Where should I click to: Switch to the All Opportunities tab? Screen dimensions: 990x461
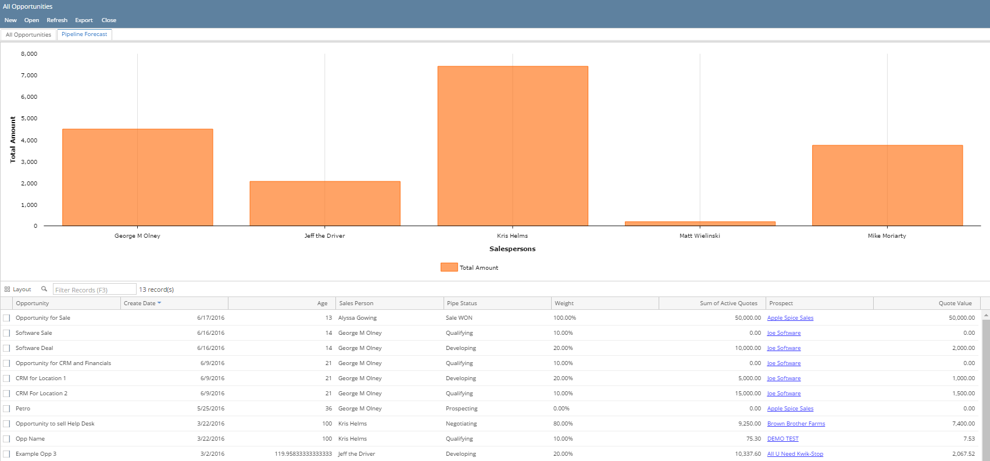tap(28, 35)
